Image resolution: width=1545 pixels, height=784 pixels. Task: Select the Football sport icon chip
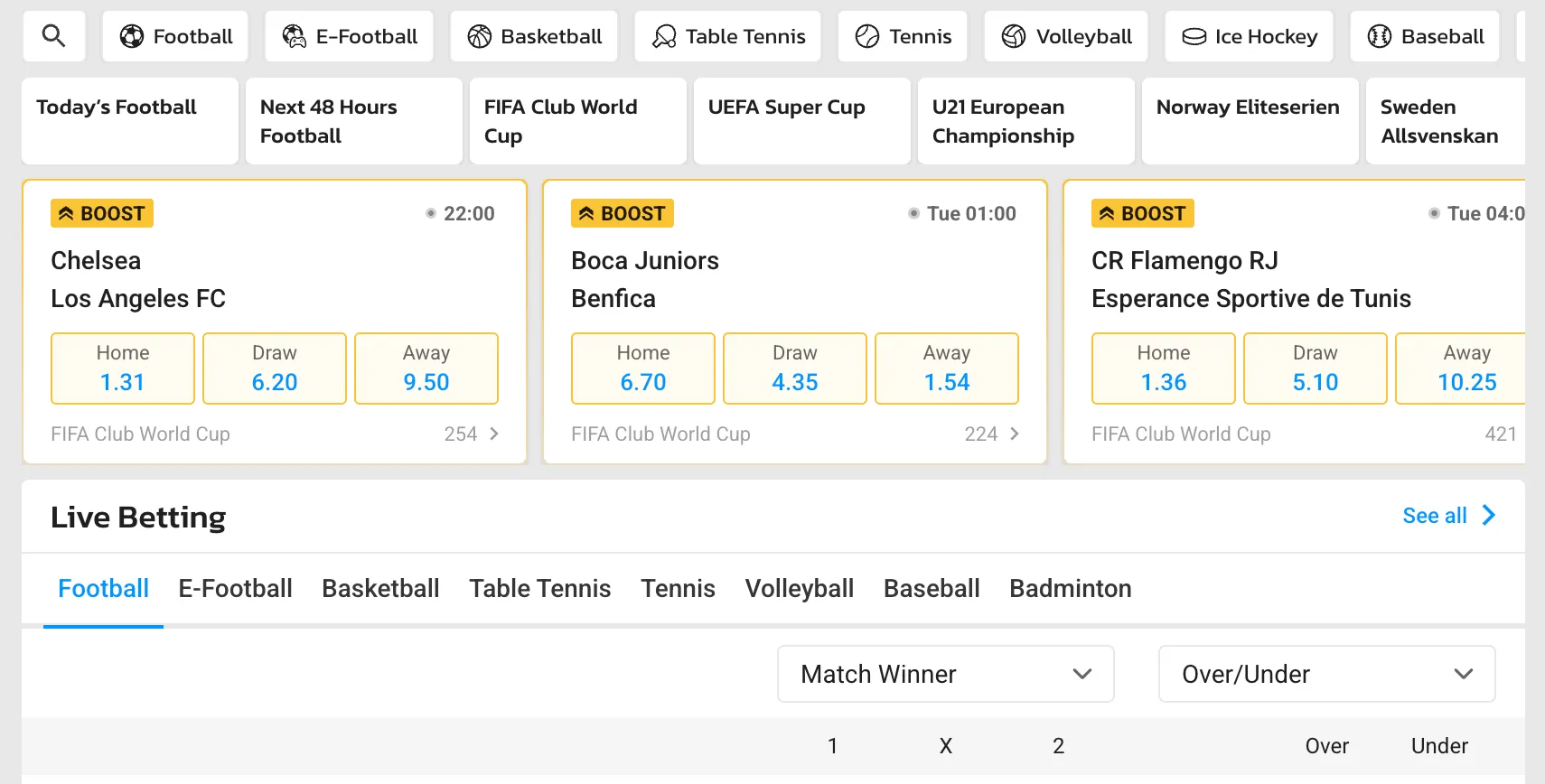(132, 36)
